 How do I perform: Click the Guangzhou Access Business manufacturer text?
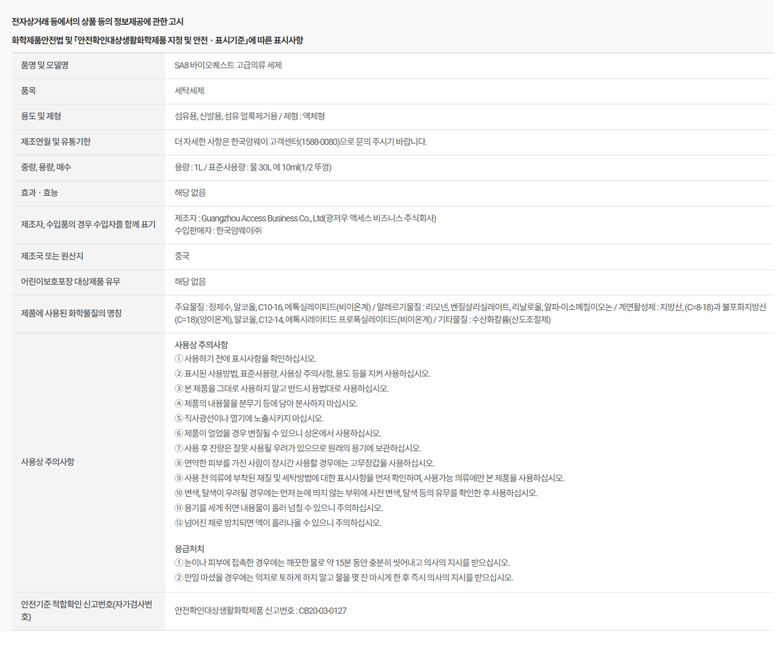[305, 217]
